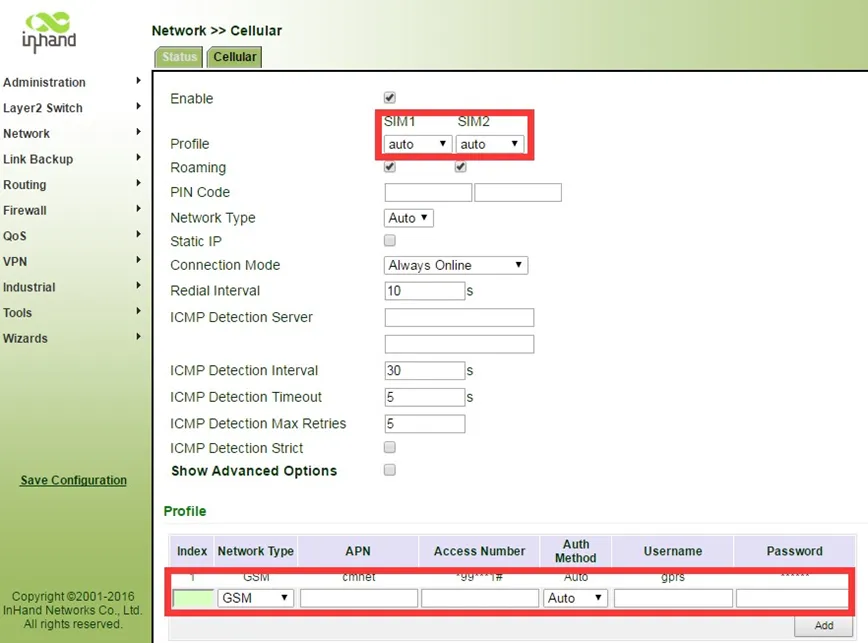Switch to the Status tab
This screenshot has width=868, height=643.
pos(179,57)
